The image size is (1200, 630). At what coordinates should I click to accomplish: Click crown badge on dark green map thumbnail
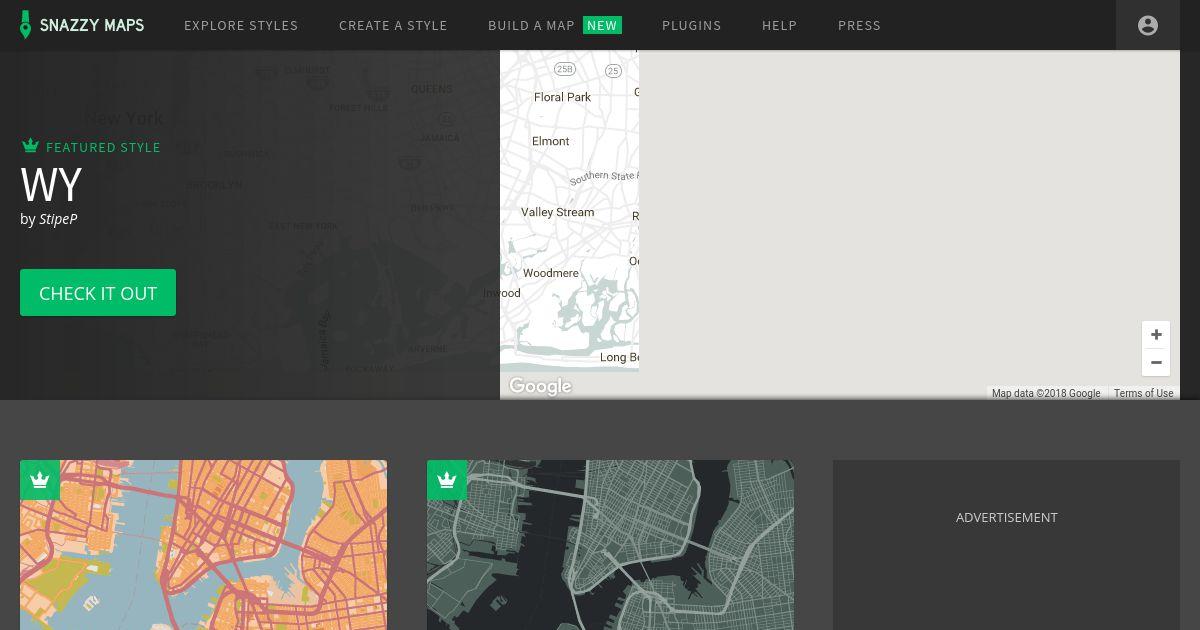pyautogui.click(x=447, y=480)
